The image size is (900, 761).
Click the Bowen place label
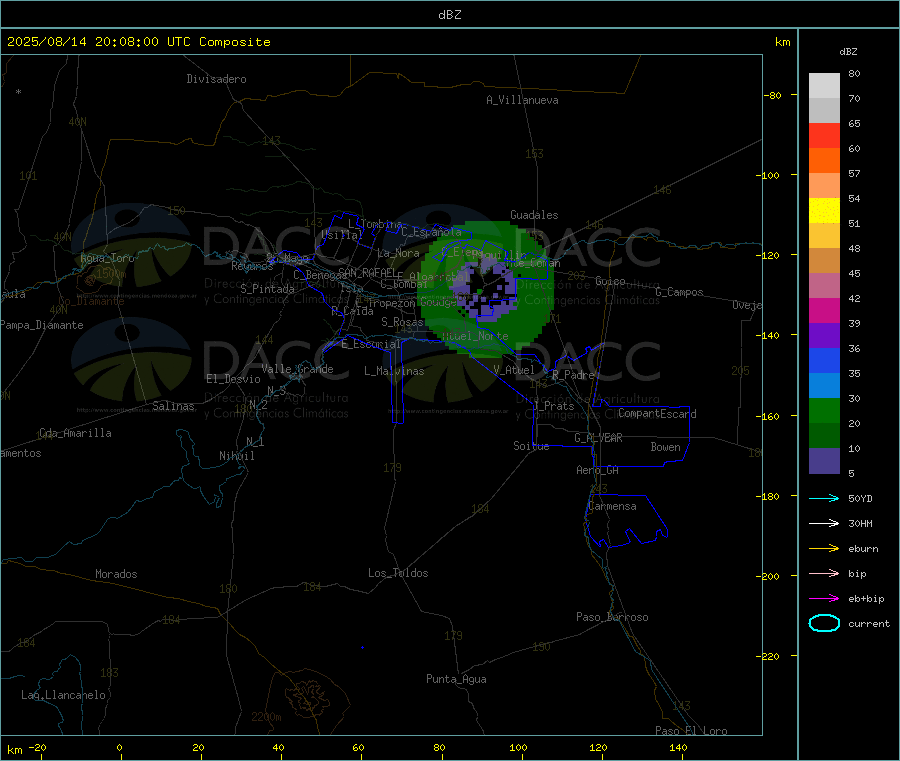click(x=666, y=447)
